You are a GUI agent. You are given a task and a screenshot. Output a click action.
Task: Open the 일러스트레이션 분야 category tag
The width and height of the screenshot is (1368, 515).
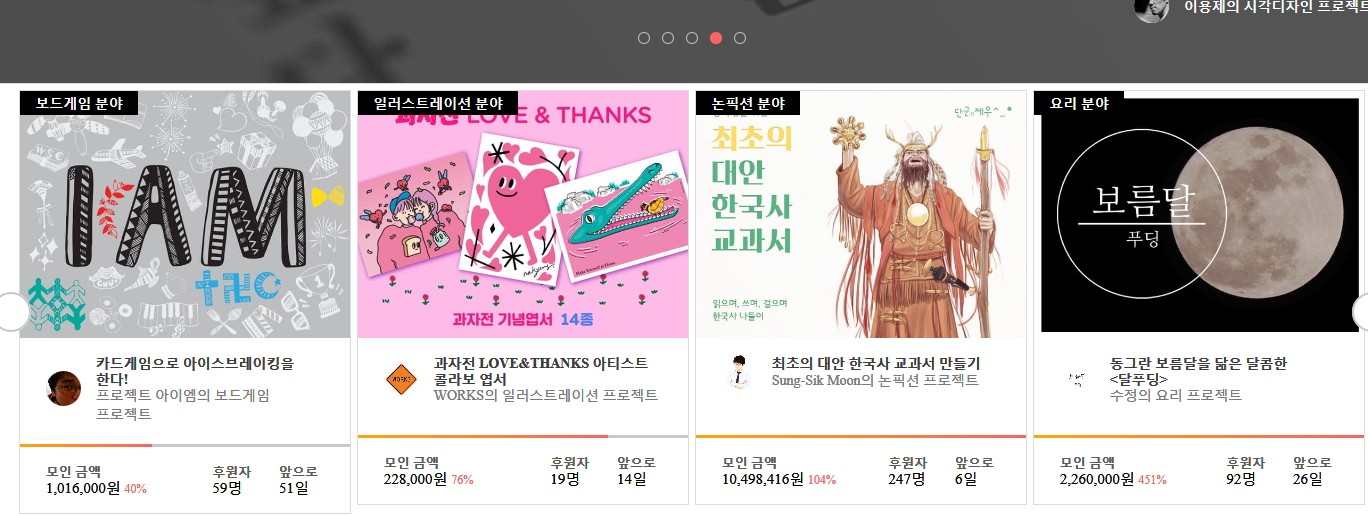[437, 103]
